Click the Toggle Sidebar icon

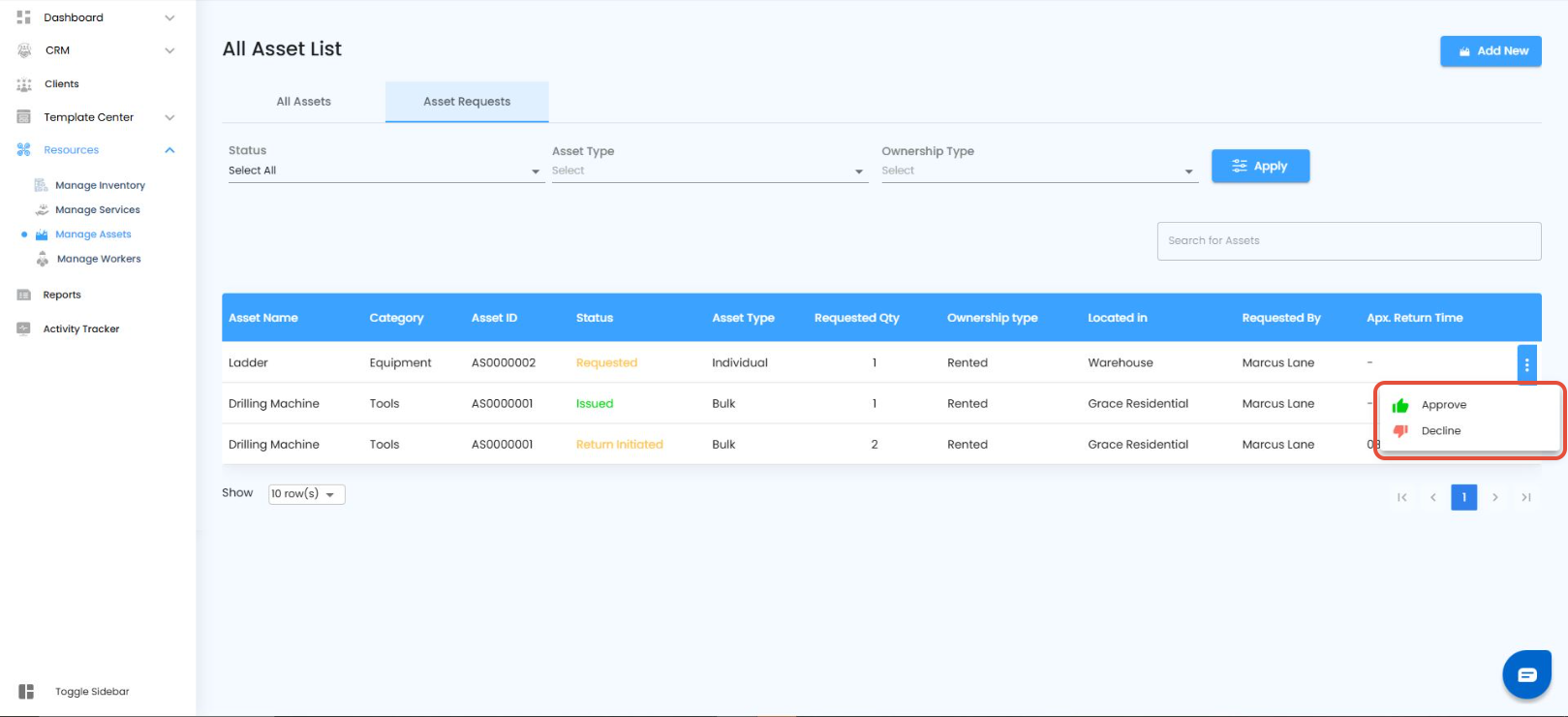[x=26, y=692]
